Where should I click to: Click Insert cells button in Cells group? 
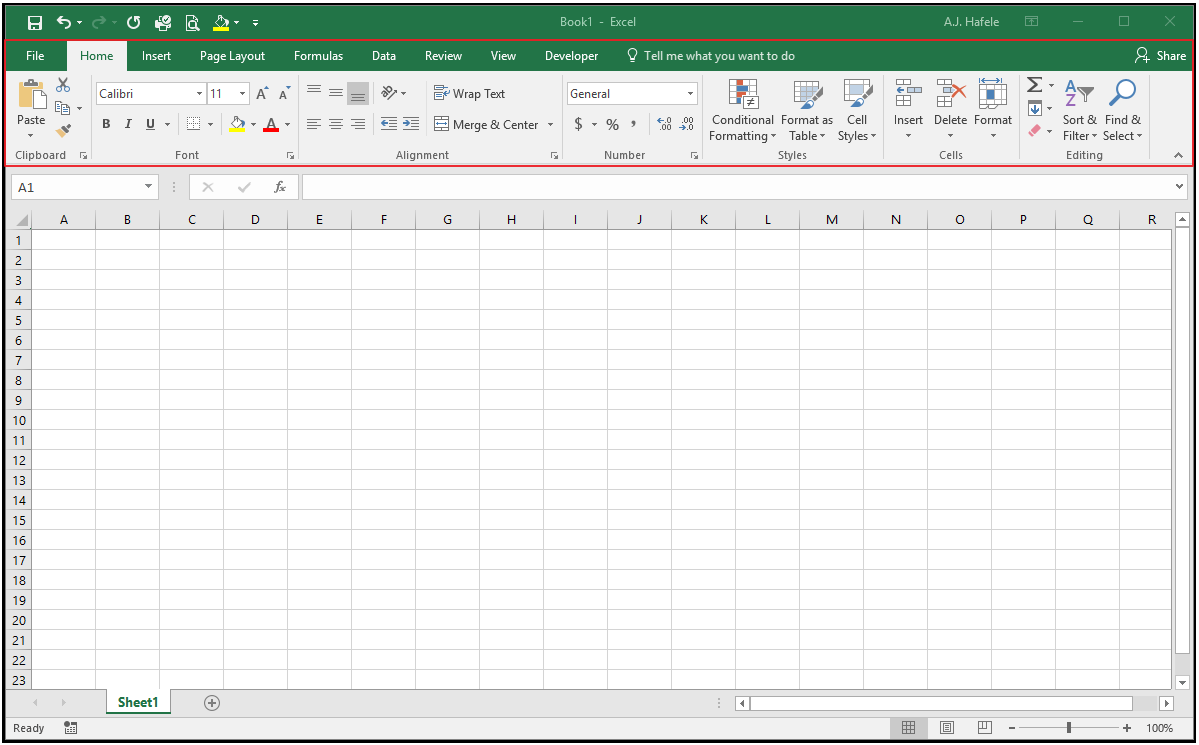pyautogui.click(x=908, y=109)
